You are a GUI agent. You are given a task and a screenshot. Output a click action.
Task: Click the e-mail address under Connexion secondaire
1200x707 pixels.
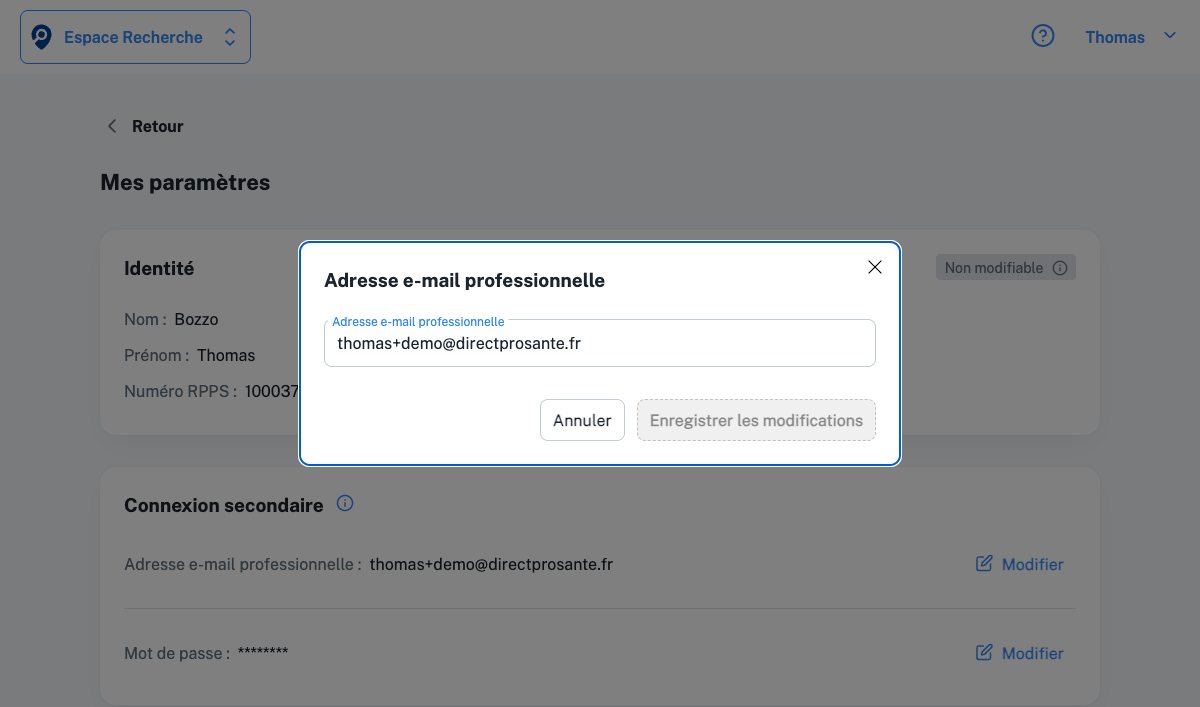click(491, 564)
